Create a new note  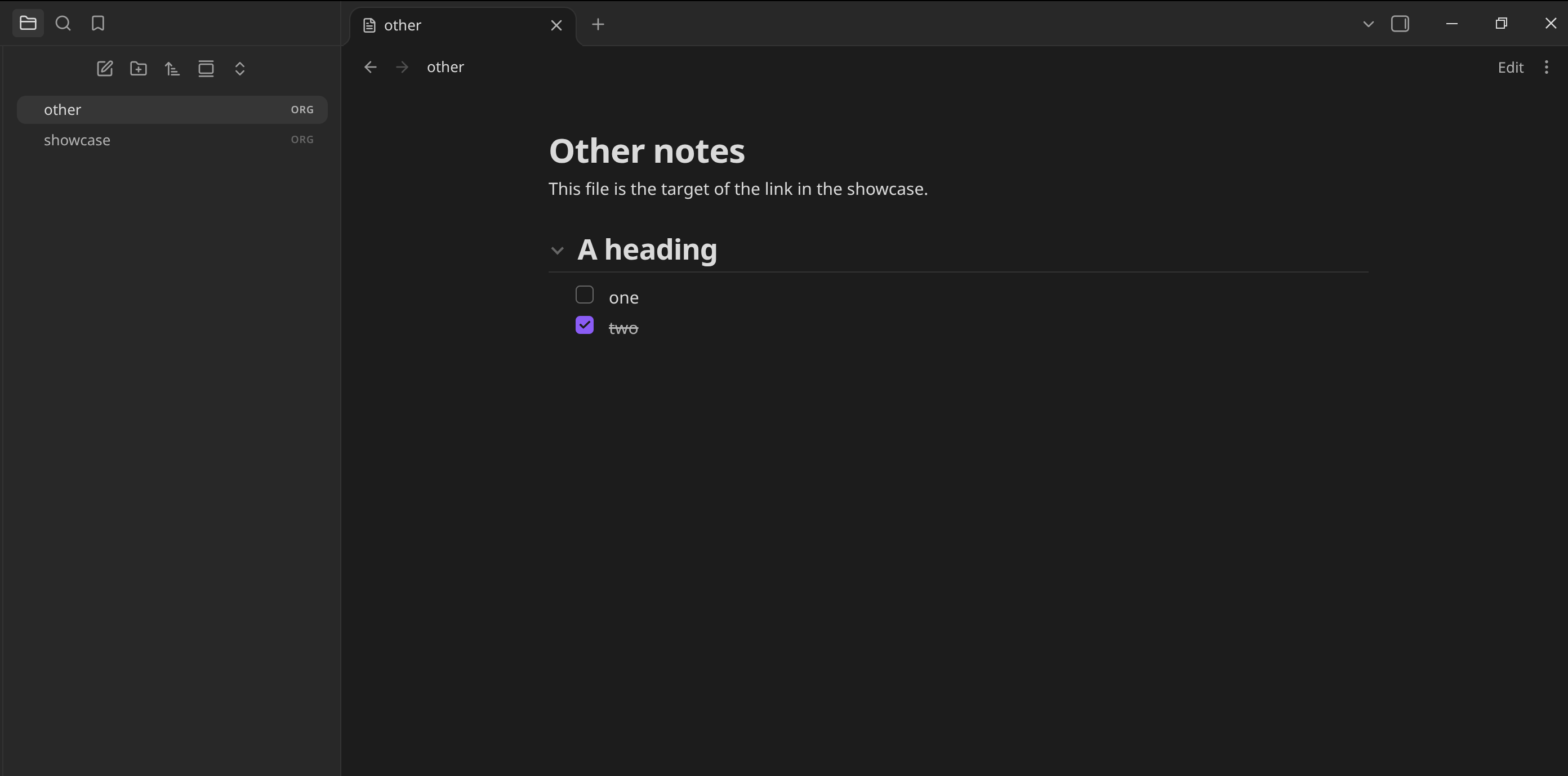tap(105, 68)
